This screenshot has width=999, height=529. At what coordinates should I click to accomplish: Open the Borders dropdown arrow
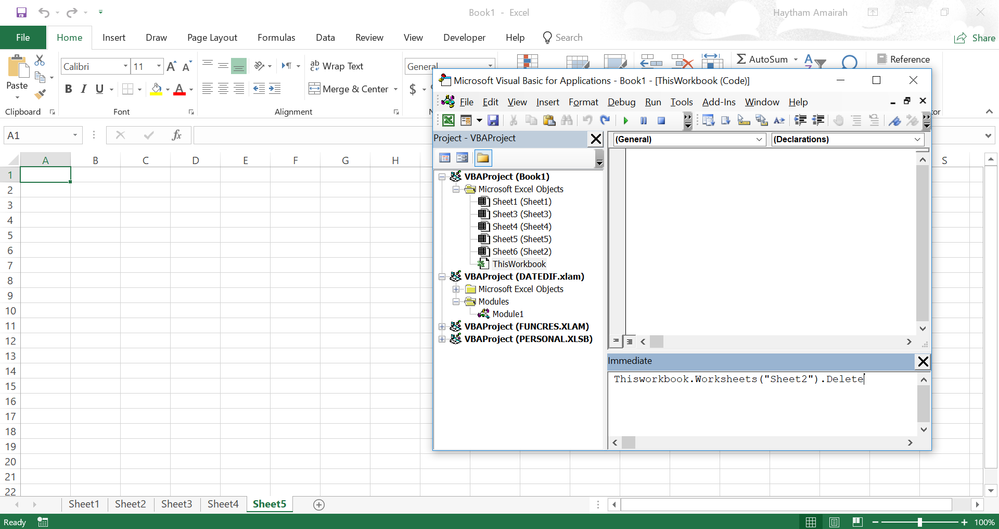coord(140,89)
